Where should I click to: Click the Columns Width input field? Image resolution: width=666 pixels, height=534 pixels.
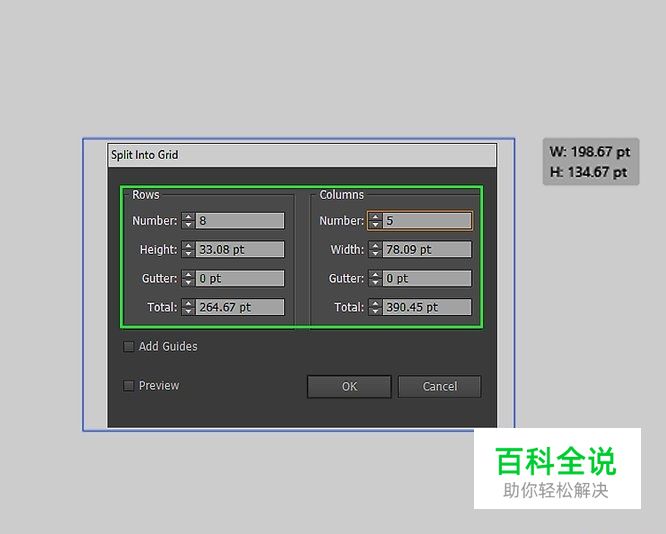[427, 249]
